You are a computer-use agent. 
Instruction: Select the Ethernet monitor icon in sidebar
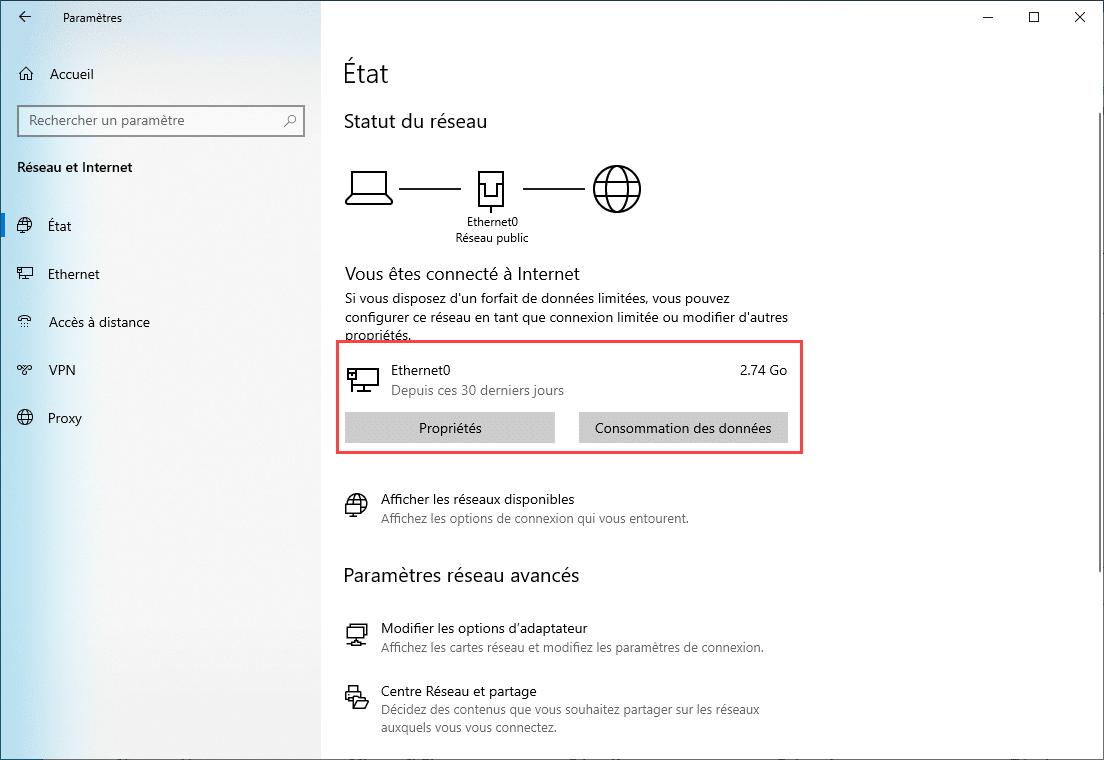[x=25, y=273]
